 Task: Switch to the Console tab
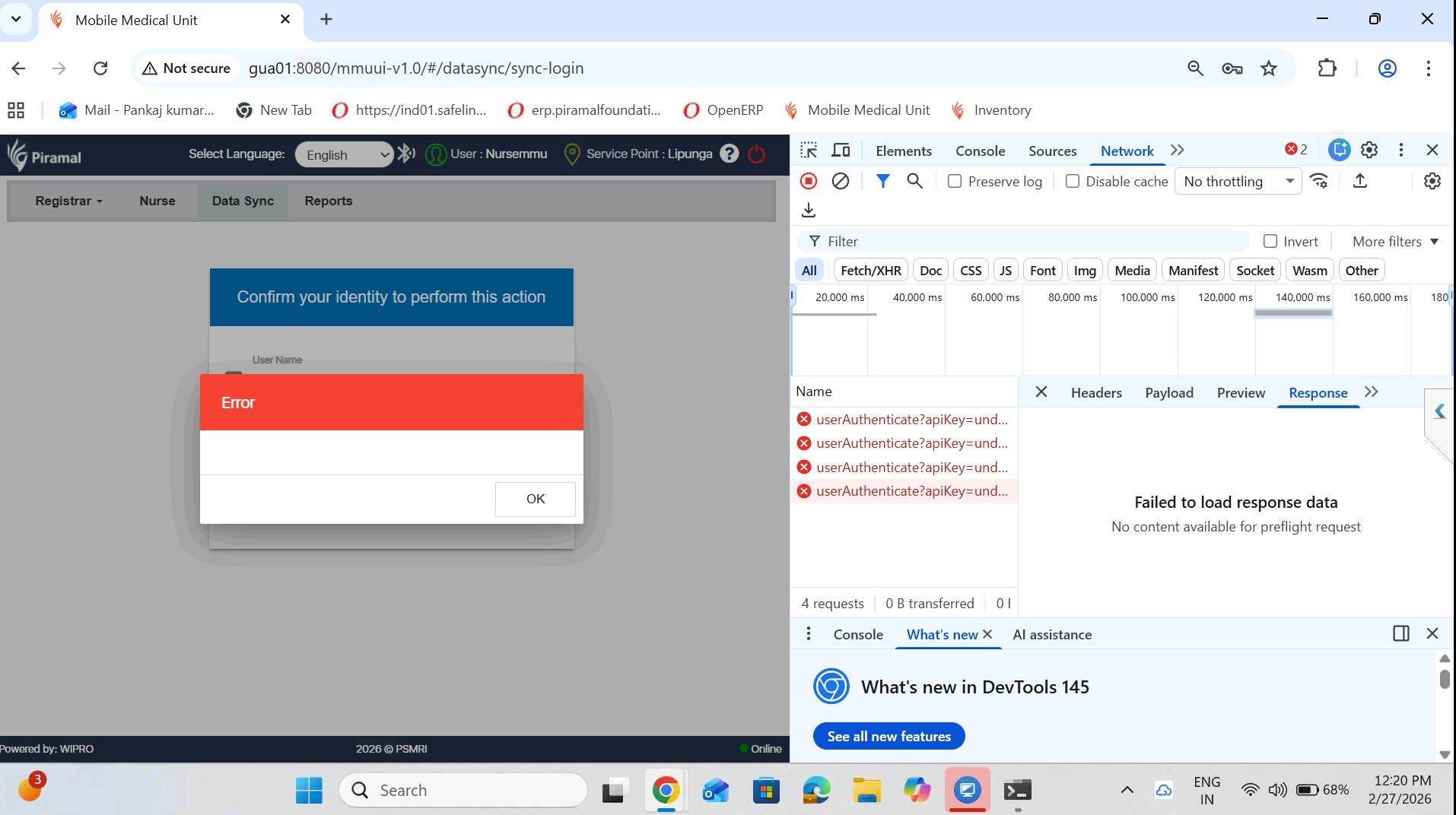pyautogui.click(x=980, y=151)
